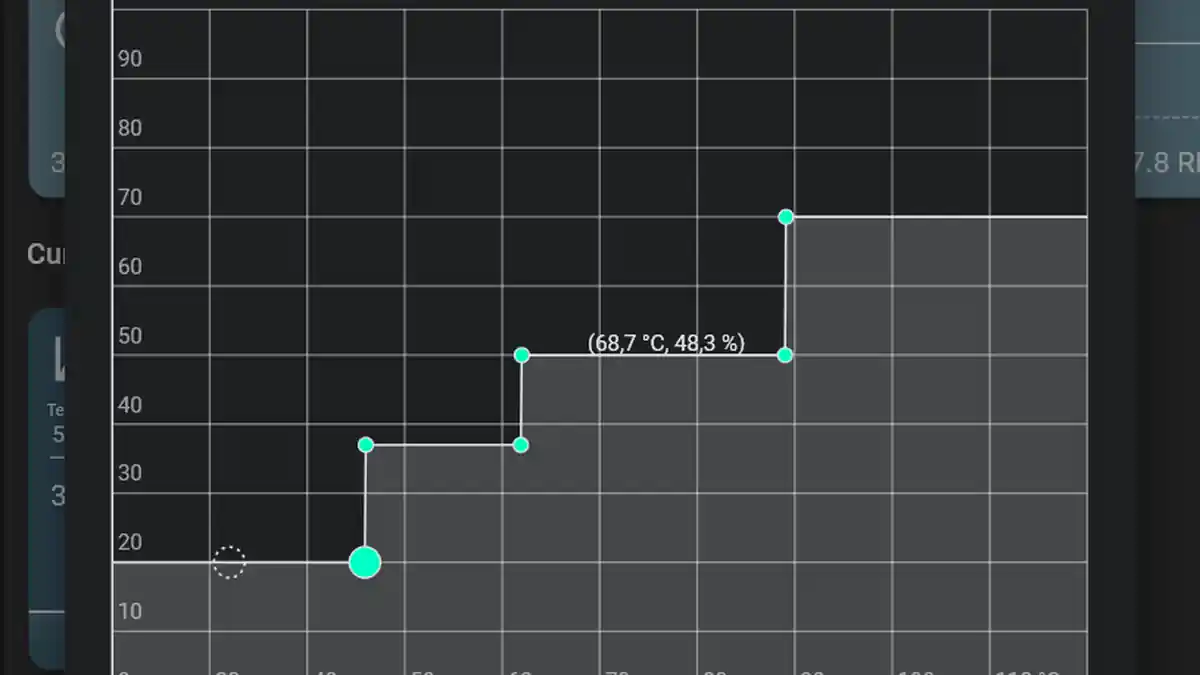
Task: Click the vertical curve segment between 50% and 70%
Action: [786, 285]
